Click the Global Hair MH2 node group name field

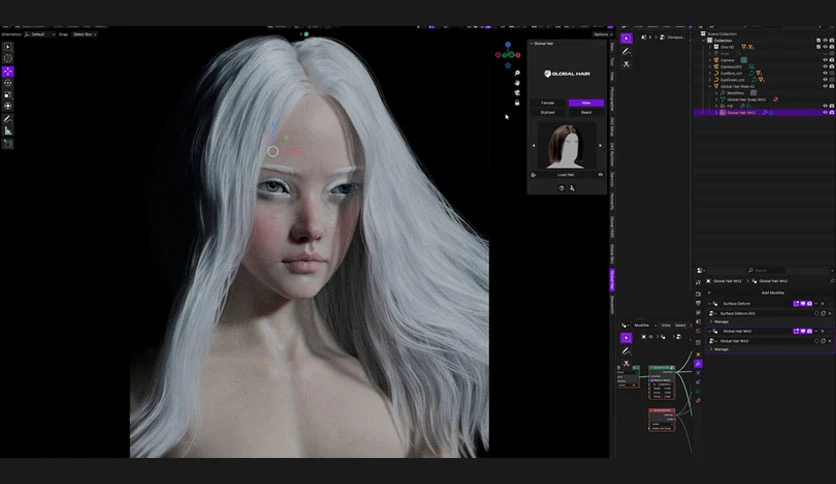click(765, 341)
